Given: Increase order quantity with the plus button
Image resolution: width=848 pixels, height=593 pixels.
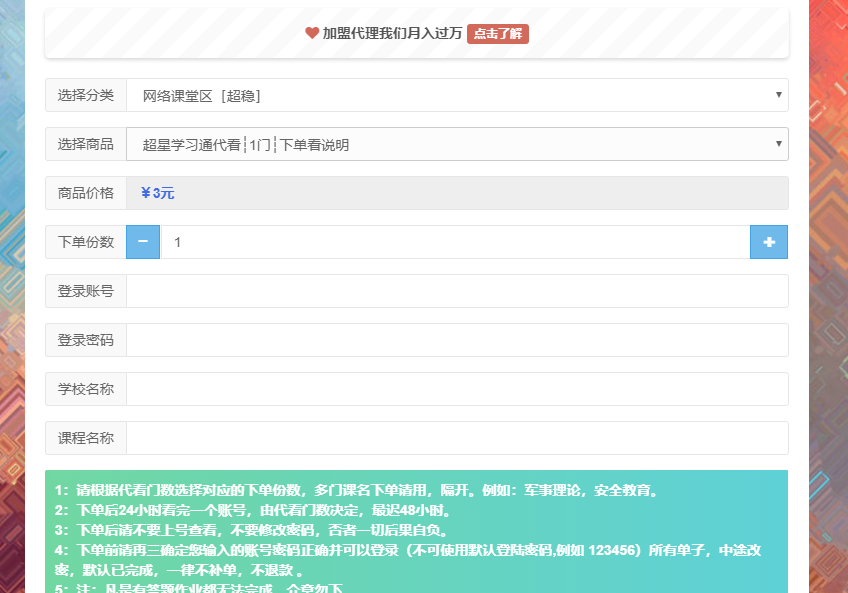Looking at the screenshot, I should click(x=769, y=242).
